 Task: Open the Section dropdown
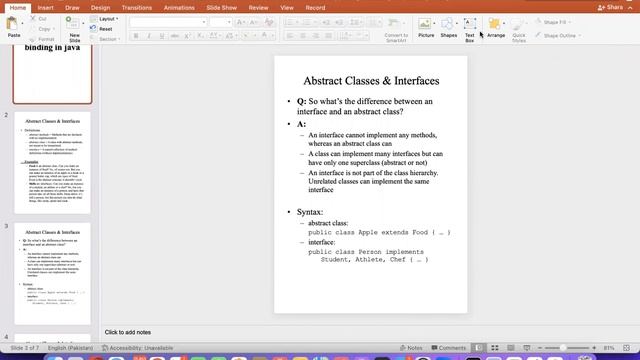click(x=105, y=39)
